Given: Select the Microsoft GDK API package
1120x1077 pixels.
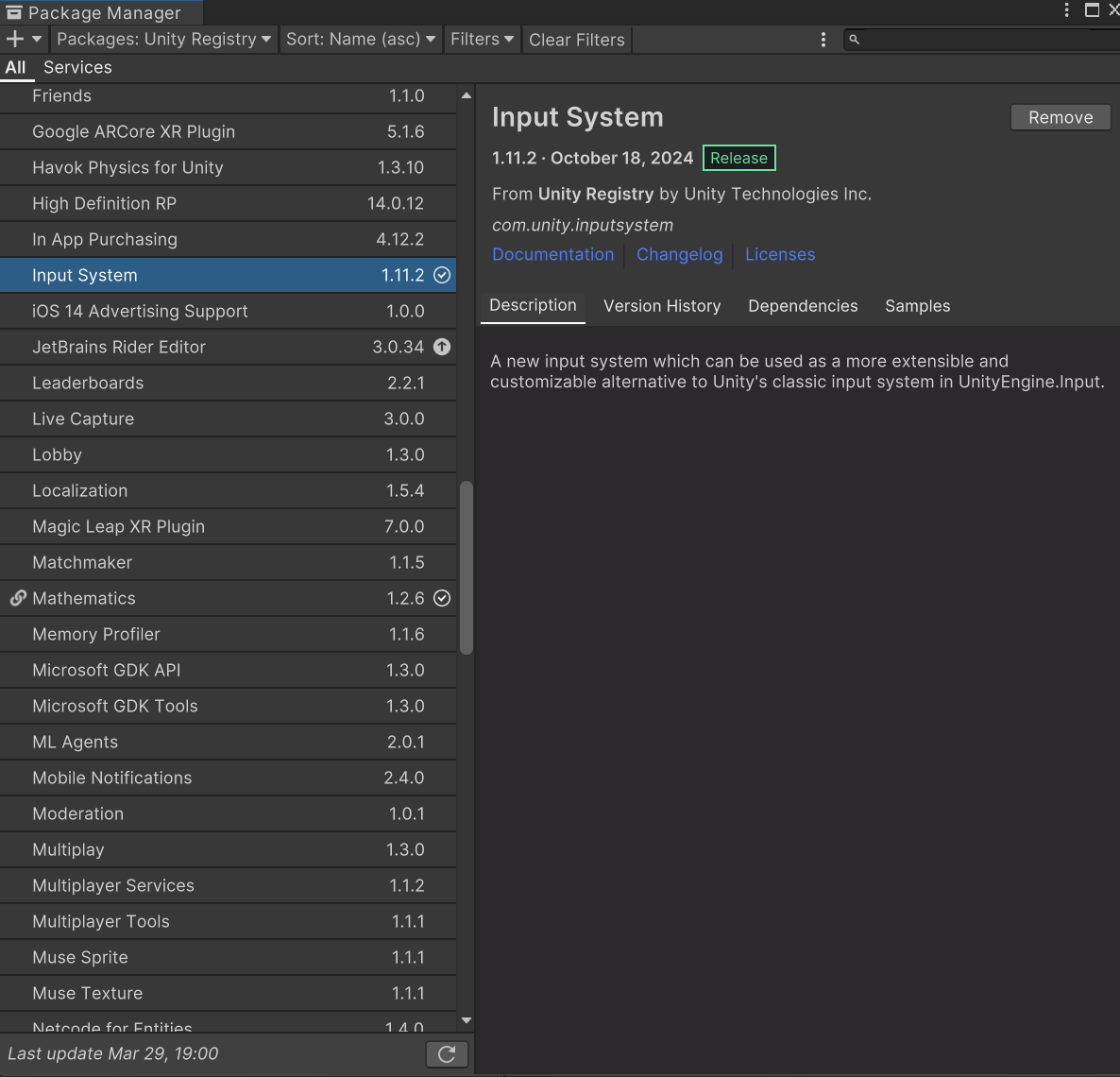Looking at the screenshot, I should click(x=228, y=670).
